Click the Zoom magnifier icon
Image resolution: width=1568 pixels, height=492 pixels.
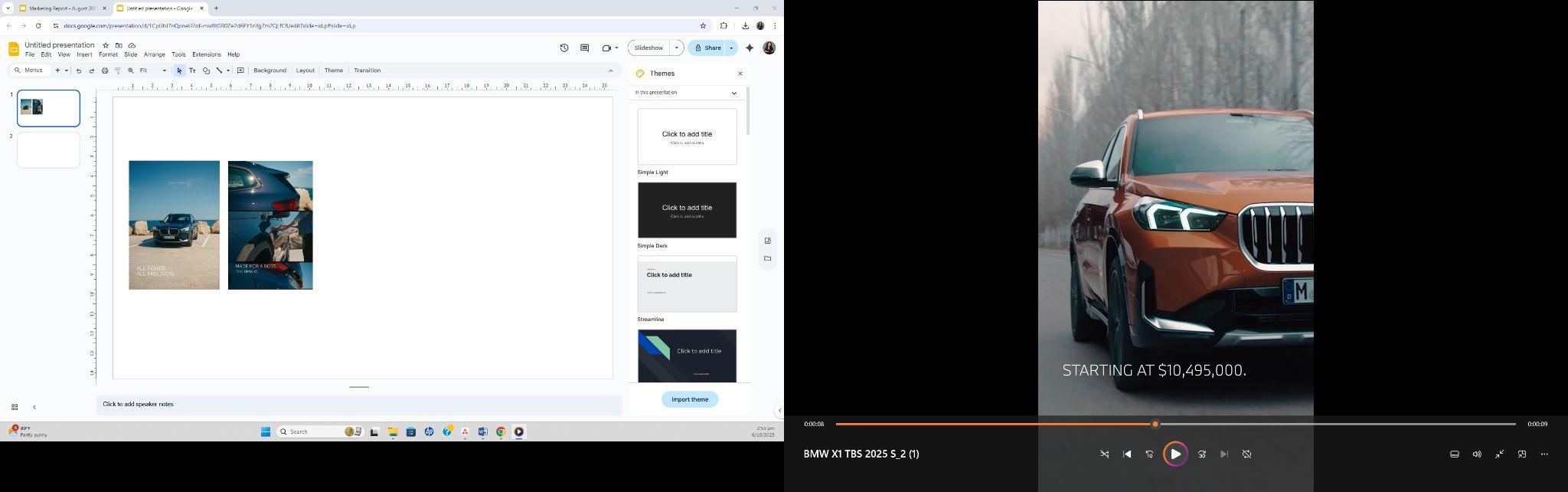click(x=131, y=71)
